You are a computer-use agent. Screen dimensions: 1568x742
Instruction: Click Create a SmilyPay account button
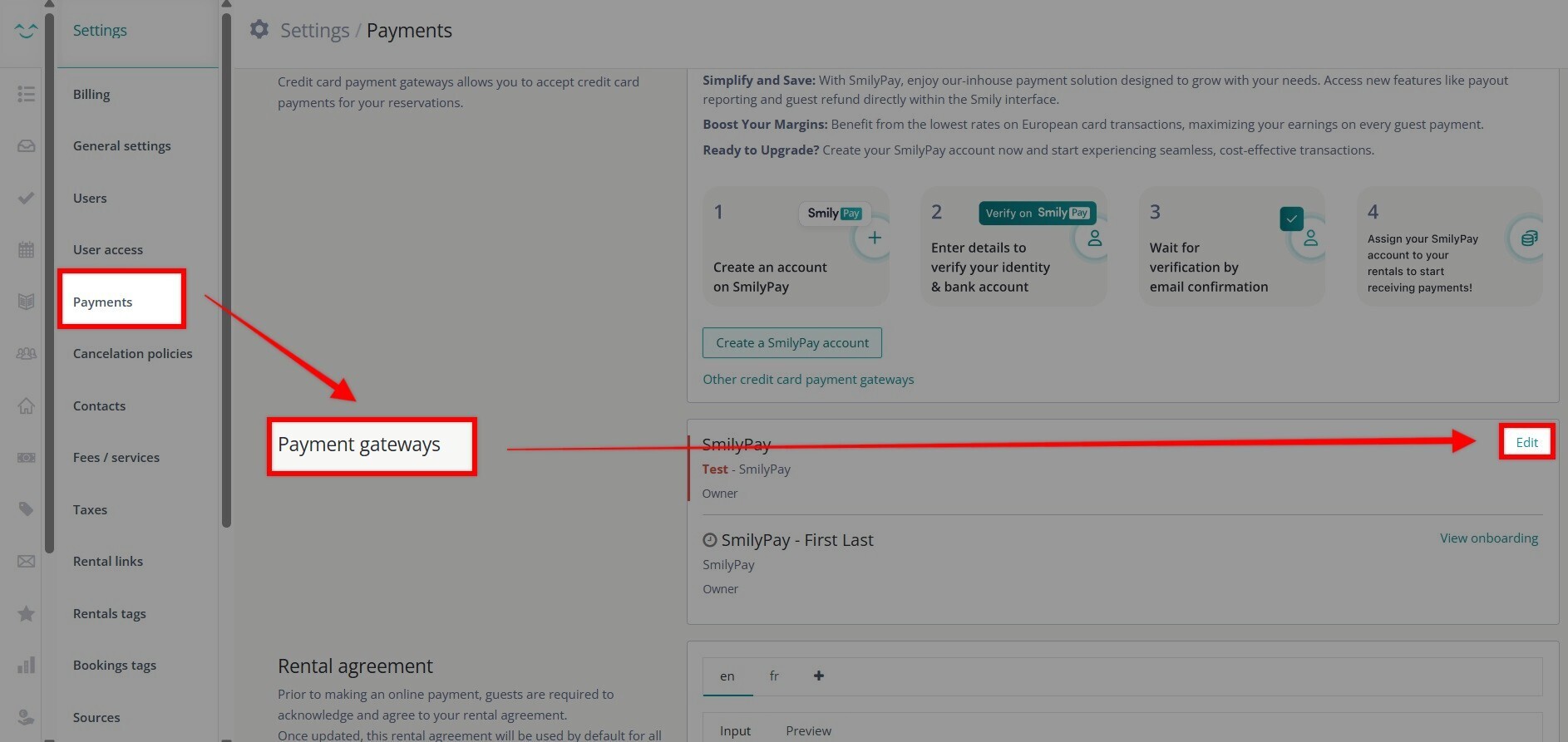[x=791, y=342]
